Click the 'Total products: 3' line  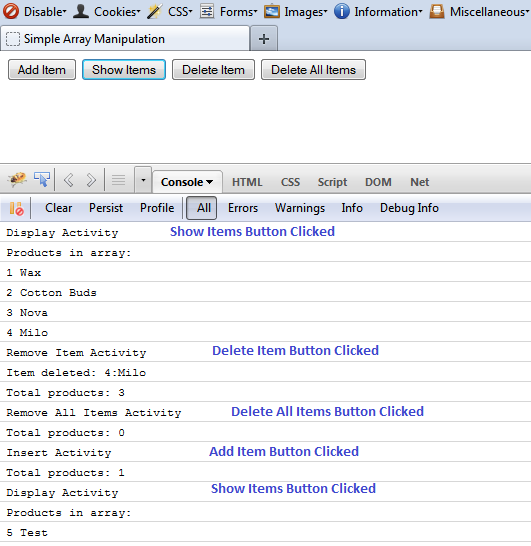point(265,392)
